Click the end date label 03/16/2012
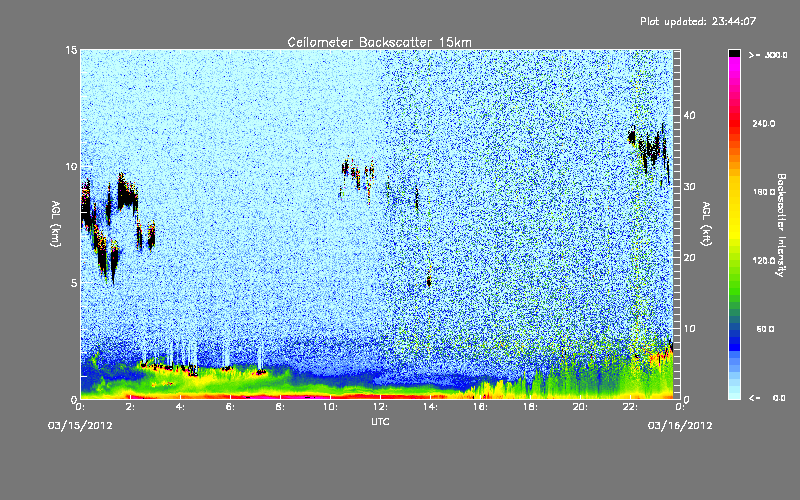Screen dimensions: 800x500 pyautogui.click(x=680, y=426)
